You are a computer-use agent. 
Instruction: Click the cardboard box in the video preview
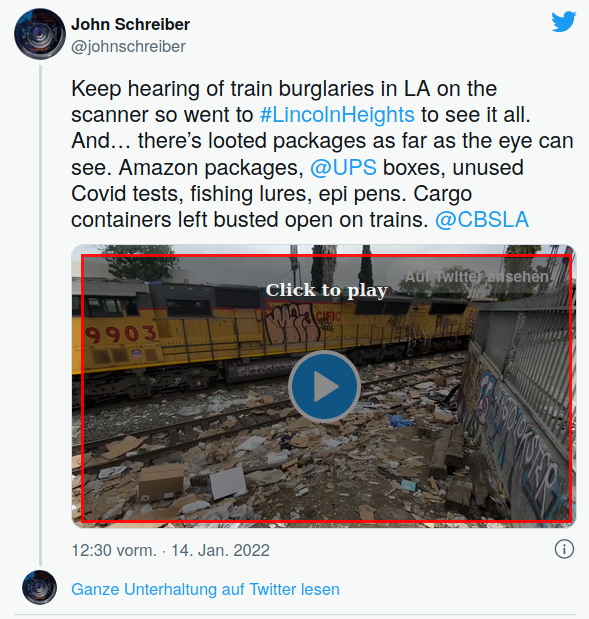(161, 482)
